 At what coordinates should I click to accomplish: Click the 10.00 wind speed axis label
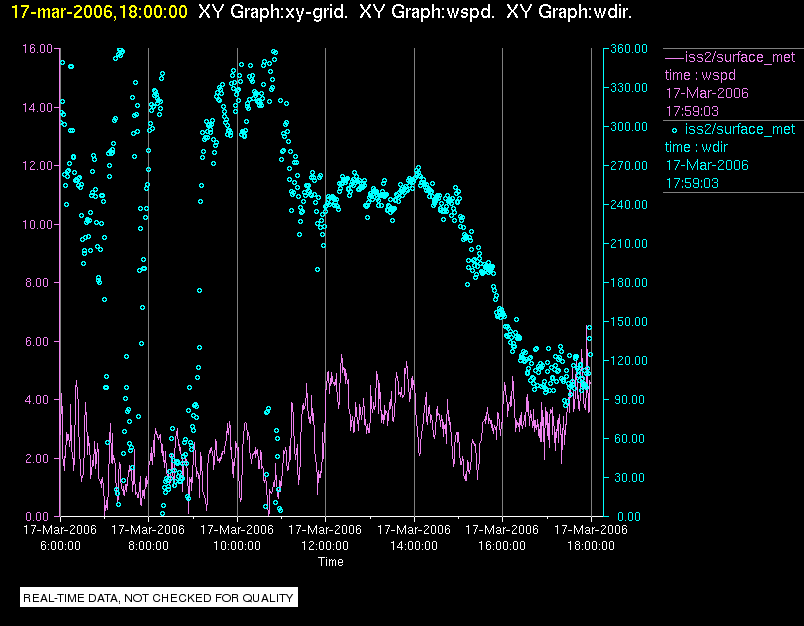coord(37,225)
